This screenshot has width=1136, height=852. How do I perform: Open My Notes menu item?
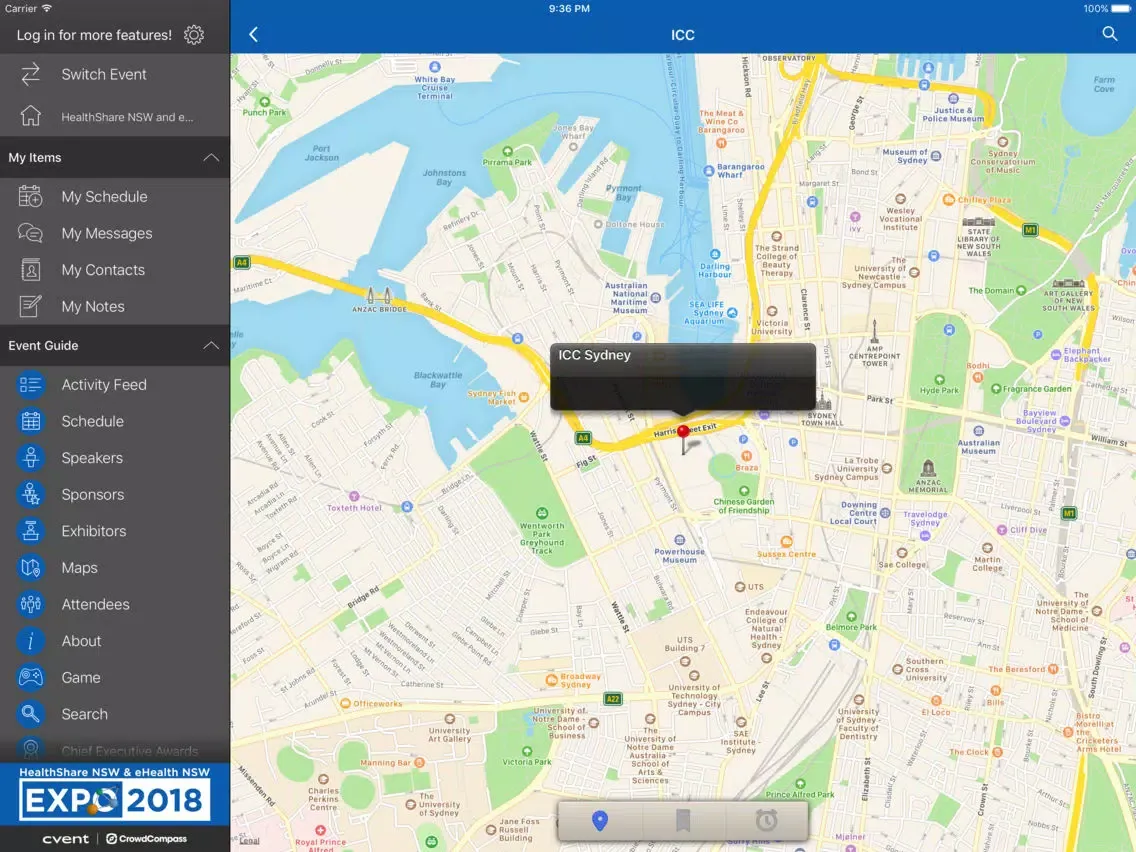click(115, 306)
